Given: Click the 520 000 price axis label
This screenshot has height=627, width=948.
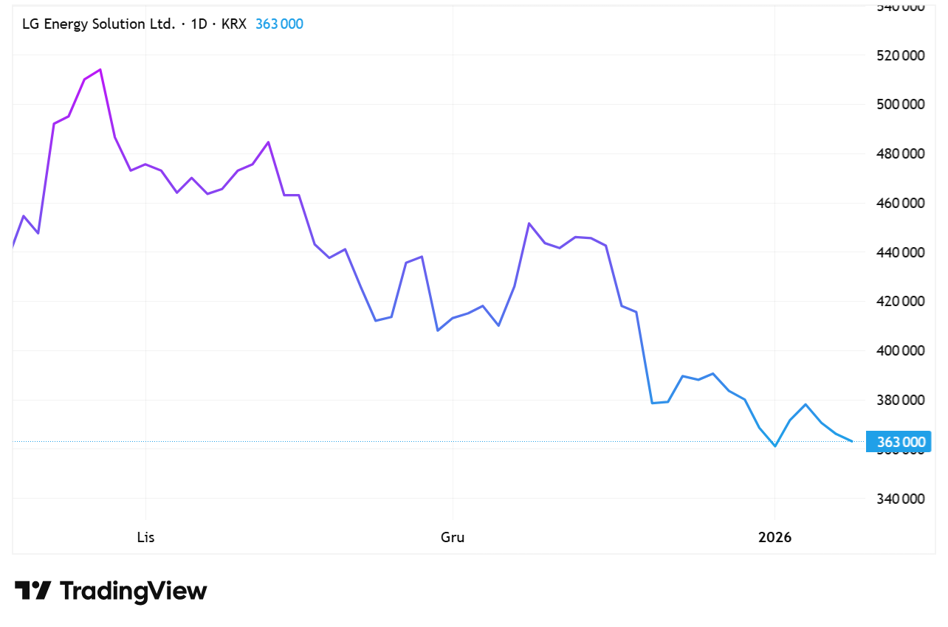Looking at the screenshot, I should pos(899,55).
